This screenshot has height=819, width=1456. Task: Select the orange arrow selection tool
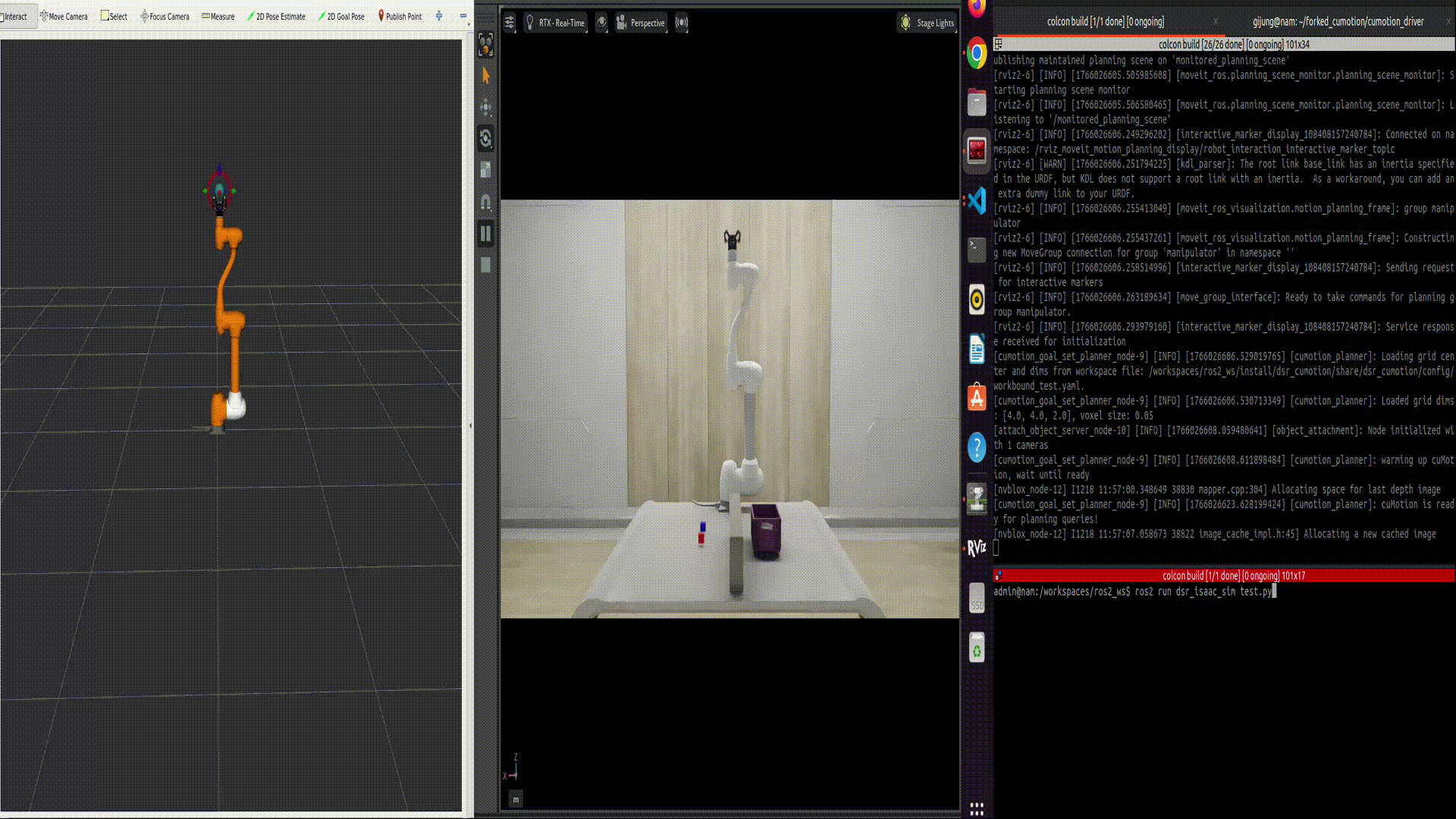click(486, 75)
